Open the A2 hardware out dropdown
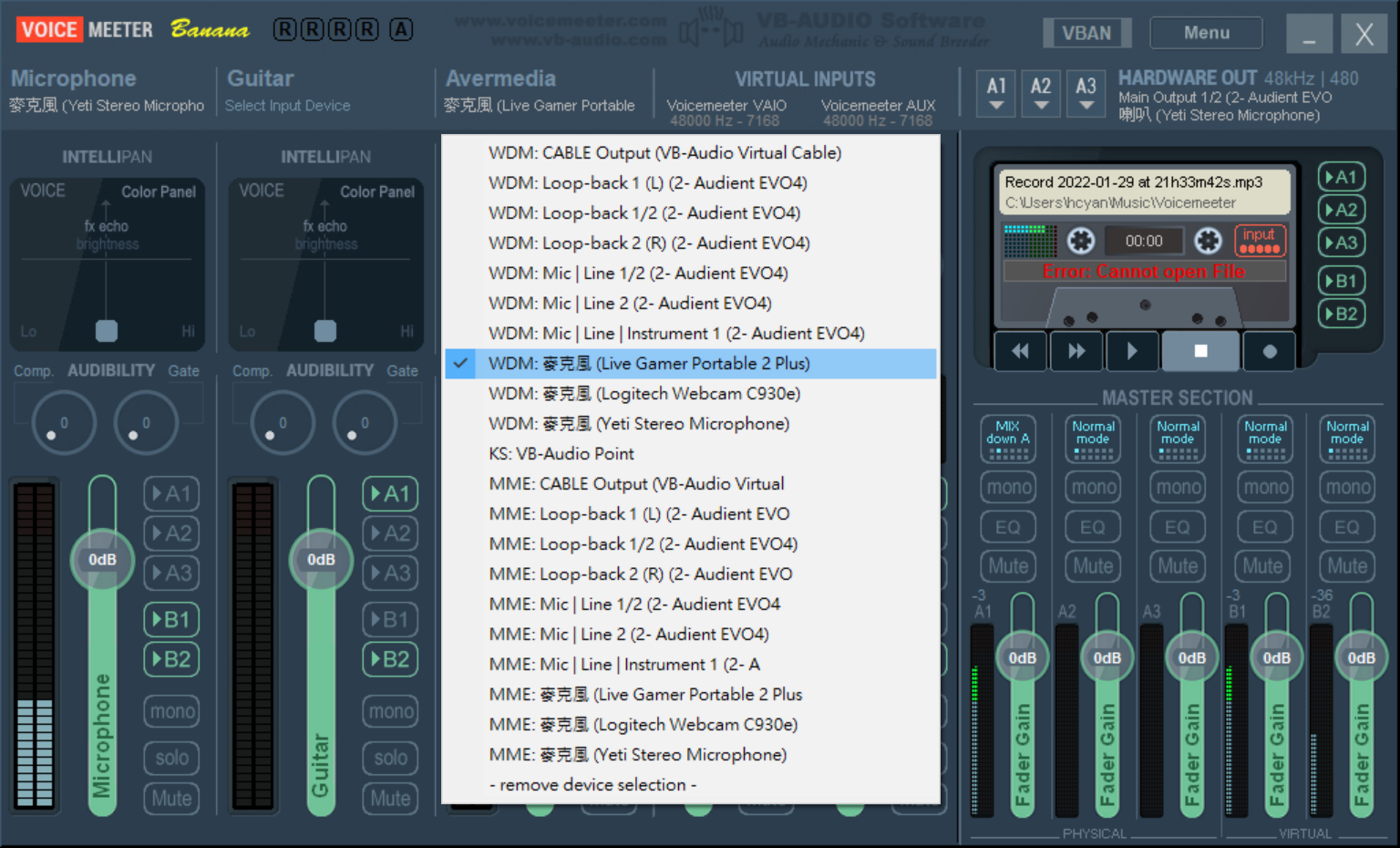 pyautogui.click(x=1041, y=93)
